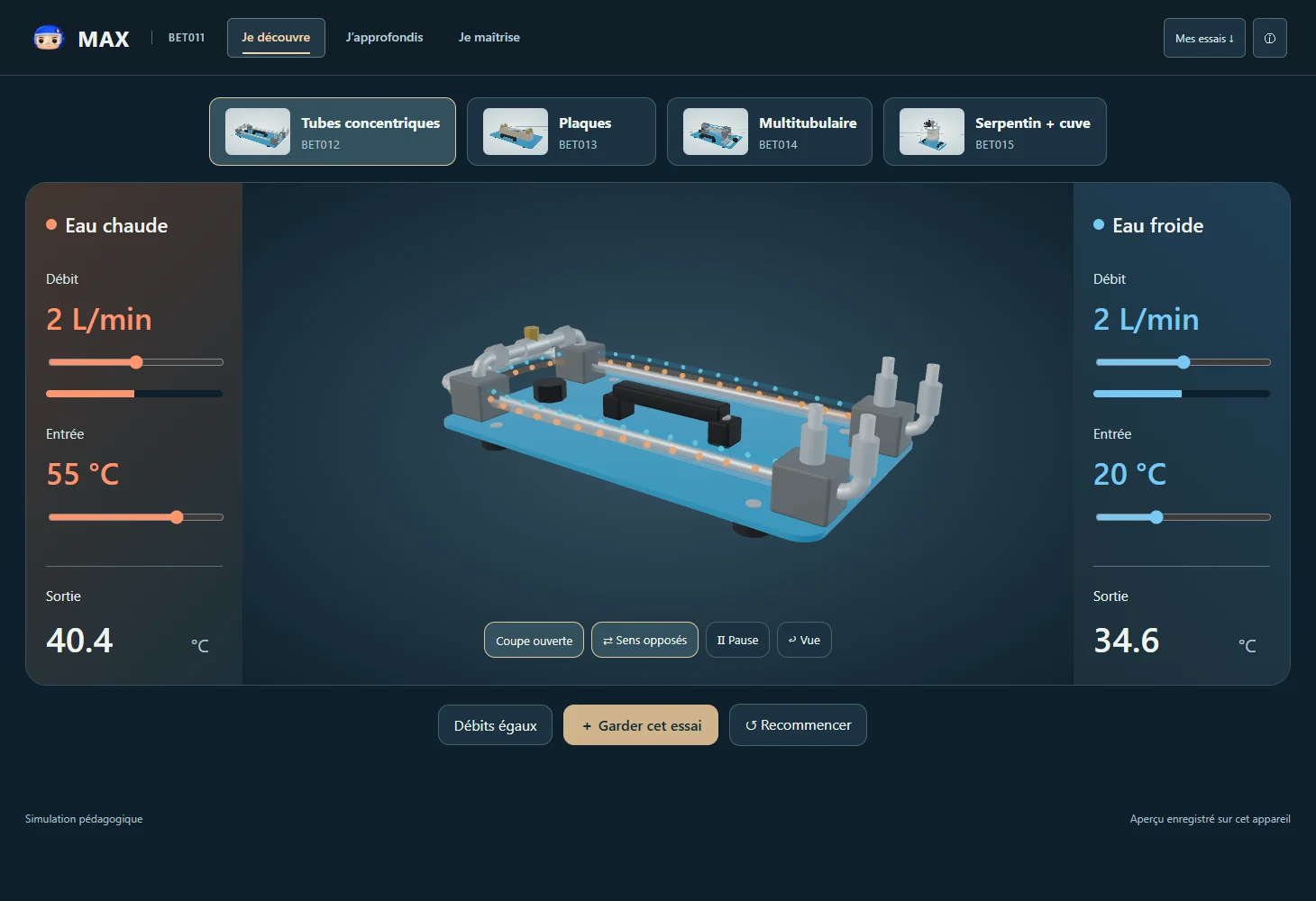Click cold water flow value 2 L/min
Image resolution: width=1316 pixels, height=901 pixels.
click(x=1147, y=320)
